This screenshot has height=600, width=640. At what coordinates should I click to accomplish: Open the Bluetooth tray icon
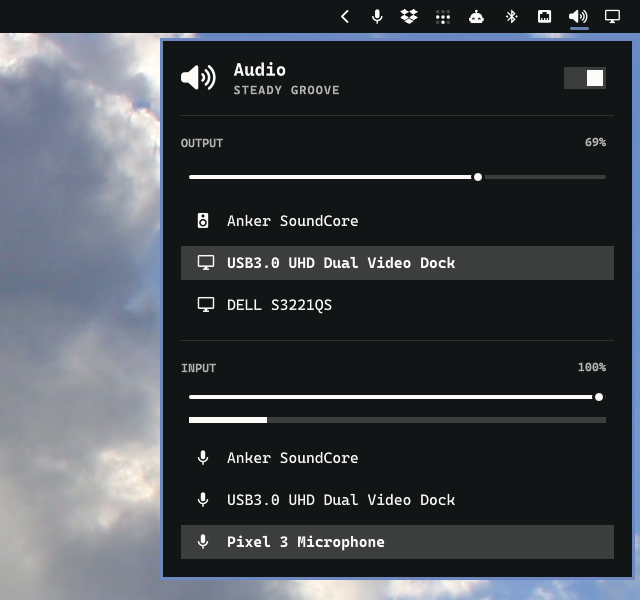(511, 17)
